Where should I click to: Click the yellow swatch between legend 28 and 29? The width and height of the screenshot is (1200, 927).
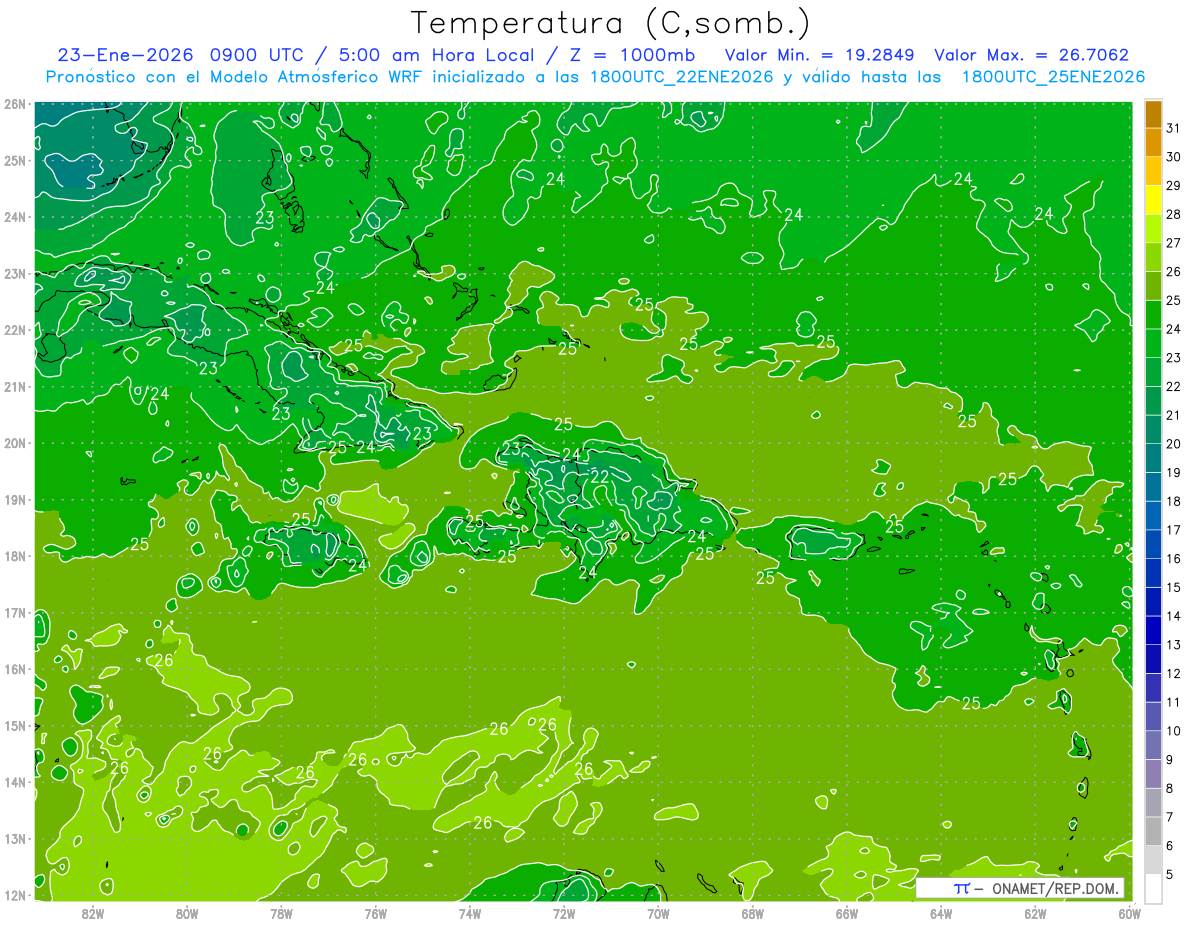coord(1153,199)
